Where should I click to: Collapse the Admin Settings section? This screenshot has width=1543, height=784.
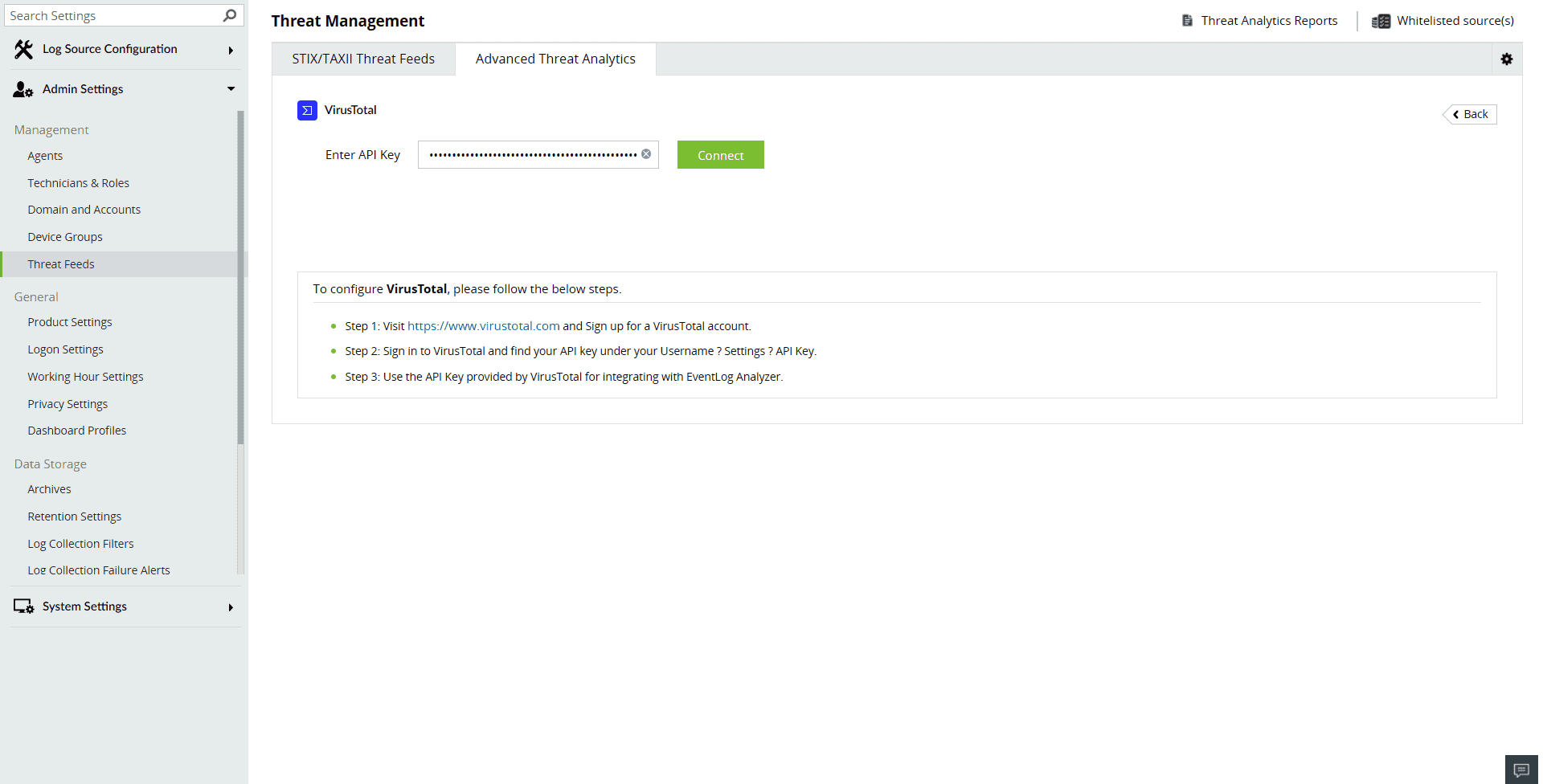coord(231,89)
